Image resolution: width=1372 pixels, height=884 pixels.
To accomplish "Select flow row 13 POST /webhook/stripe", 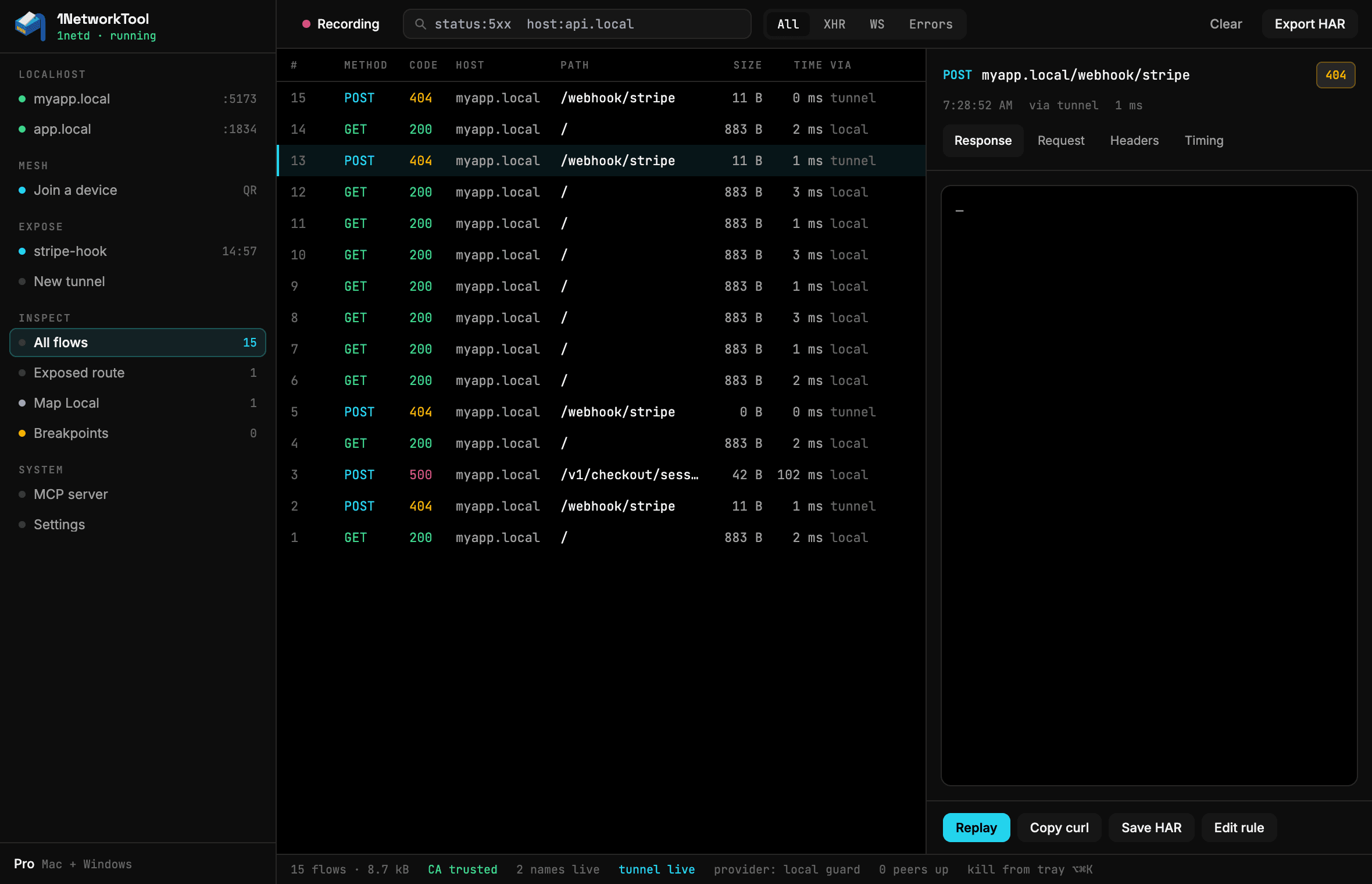I will (601, 161).
